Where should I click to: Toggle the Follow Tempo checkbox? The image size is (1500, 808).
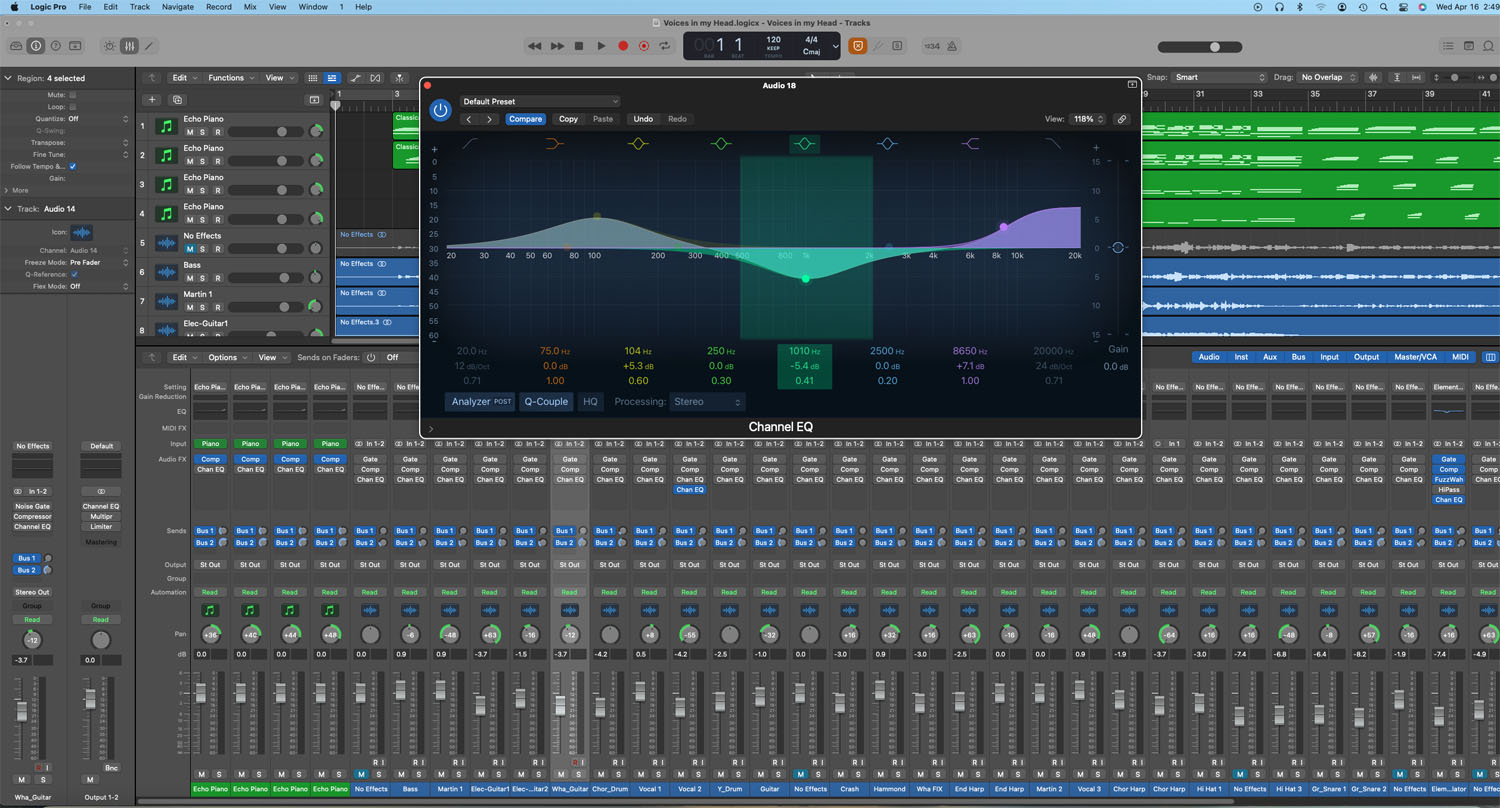pos(73,167)
